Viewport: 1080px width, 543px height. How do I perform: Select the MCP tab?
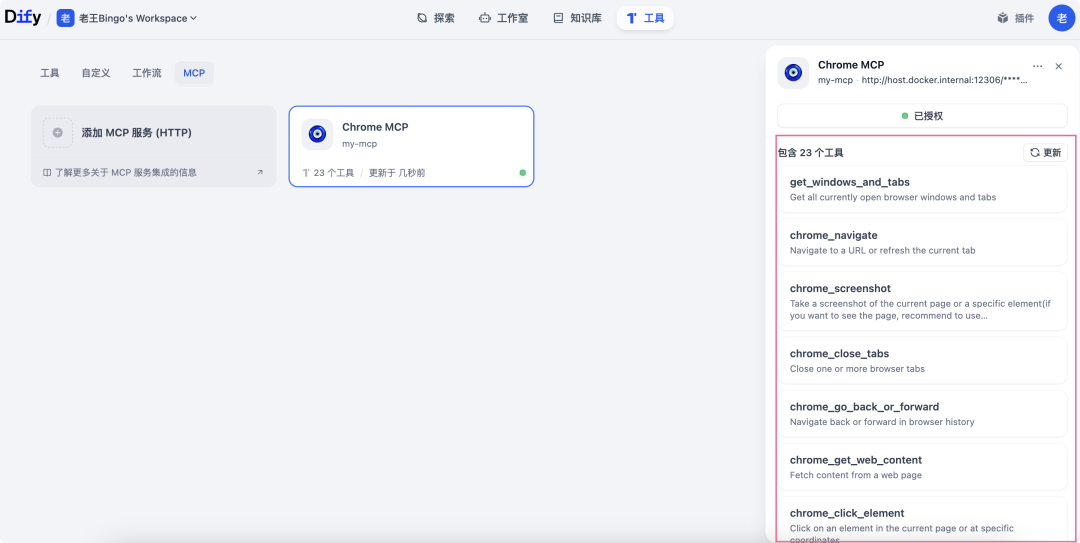[194, 73]
